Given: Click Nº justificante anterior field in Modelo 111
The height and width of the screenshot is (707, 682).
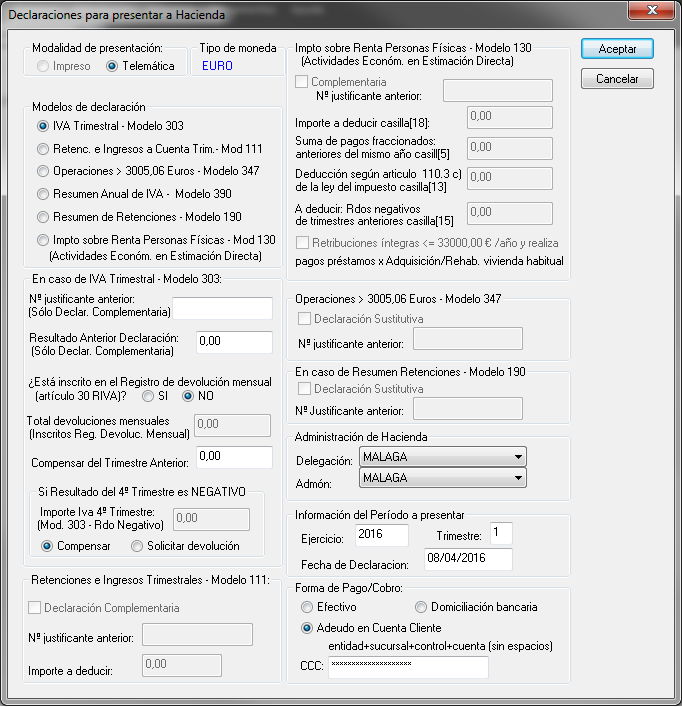Looking at the screenshot, I should click(x=197, y=635).
